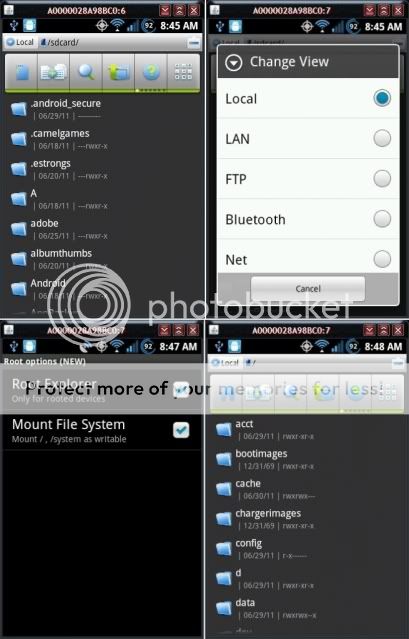Image resolution: width=409 pixels, height=639 pixels.
Task: Expand the Local view dropdown at /sdcard/
Action: (20, 42)
